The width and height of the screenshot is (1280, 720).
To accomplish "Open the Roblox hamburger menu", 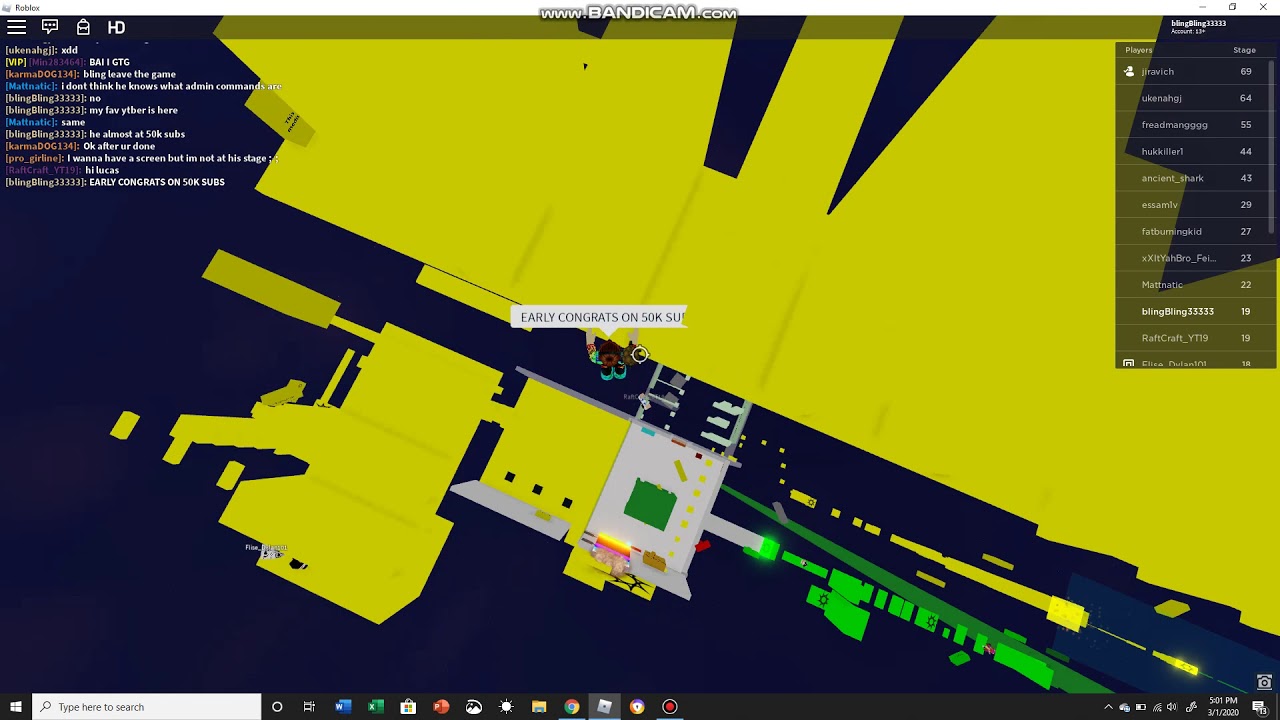I will pyautogui.click(x=16, y=27).
